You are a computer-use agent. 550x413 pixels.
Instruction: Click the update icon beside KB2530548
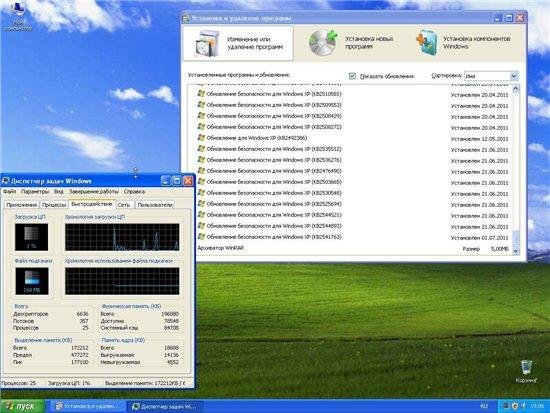pos(201,193)
